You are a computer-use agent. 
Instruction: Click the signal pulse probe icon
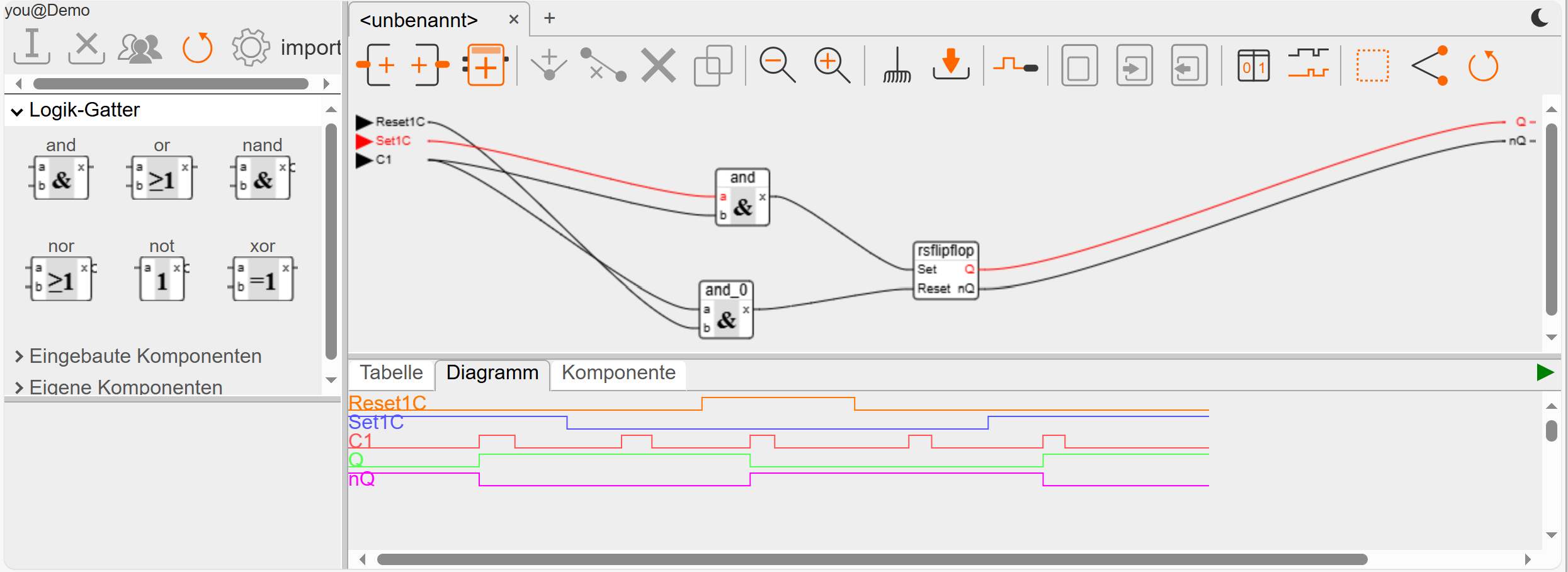click(1016, 65)
